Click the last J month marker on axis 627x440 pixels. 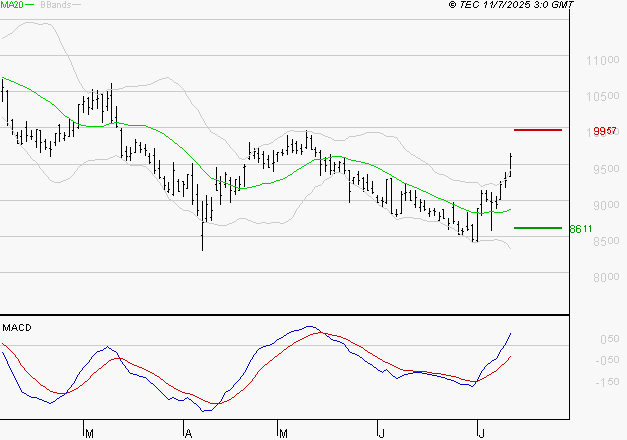pos(479,433)
